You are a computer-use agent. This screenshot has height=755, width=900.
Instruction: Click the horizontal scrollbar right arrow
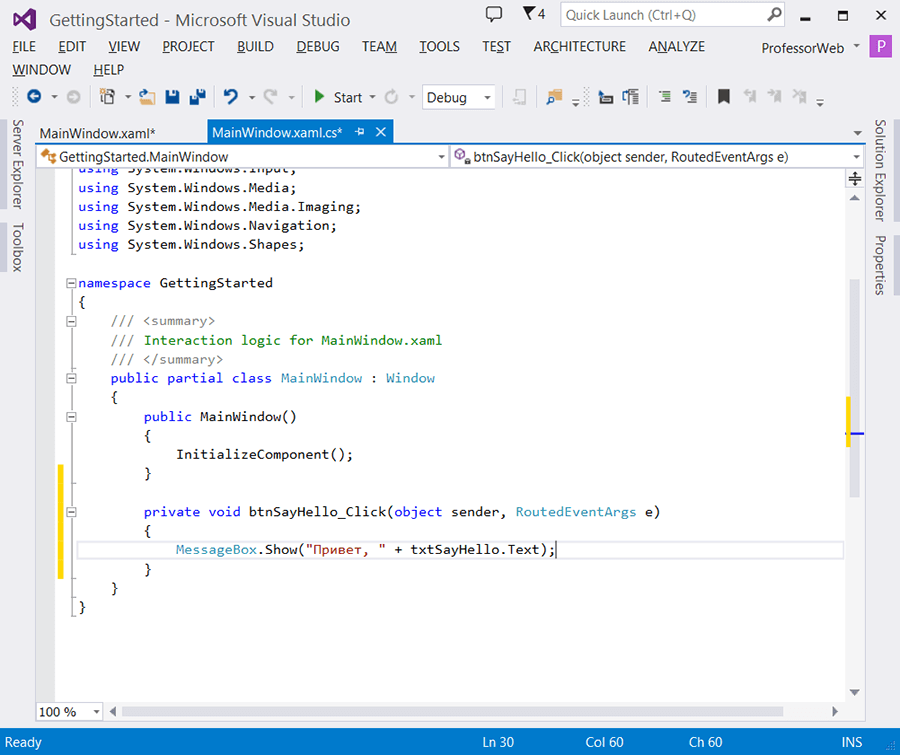[x=835, y=711]
